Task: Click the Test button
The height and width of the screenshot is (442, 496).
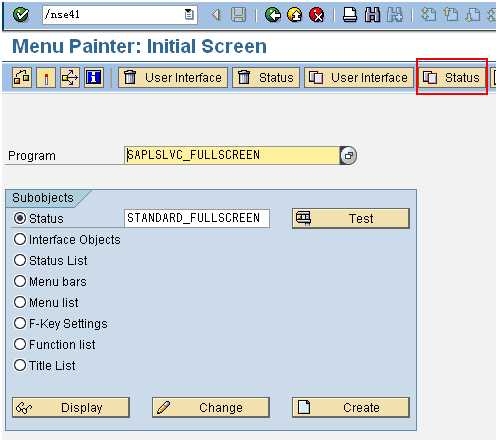Action: point(350,218)
